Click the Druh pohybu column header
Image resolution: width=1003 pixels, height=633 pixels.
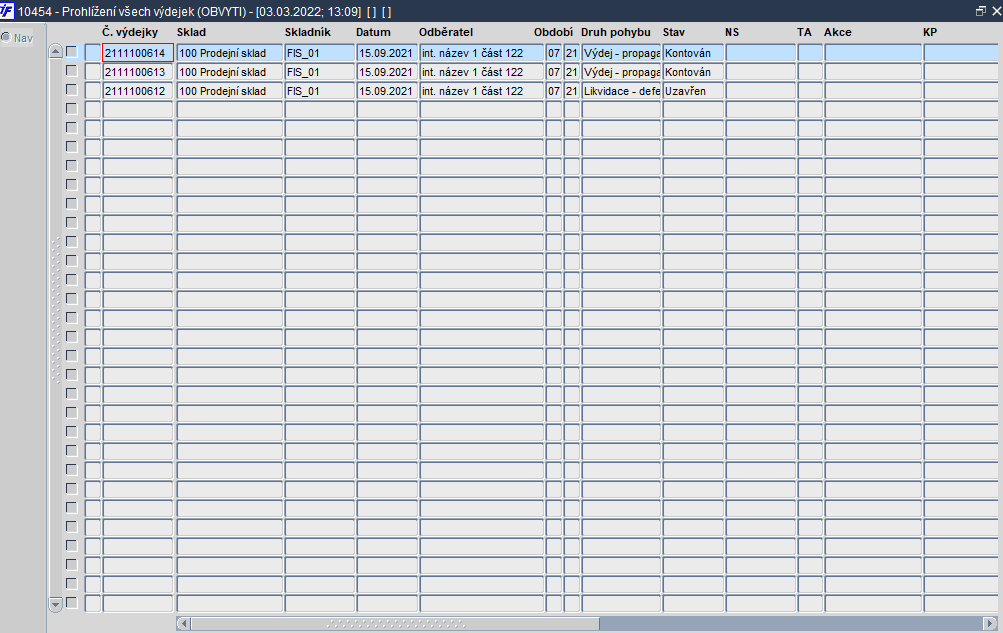tap(615, 32)
